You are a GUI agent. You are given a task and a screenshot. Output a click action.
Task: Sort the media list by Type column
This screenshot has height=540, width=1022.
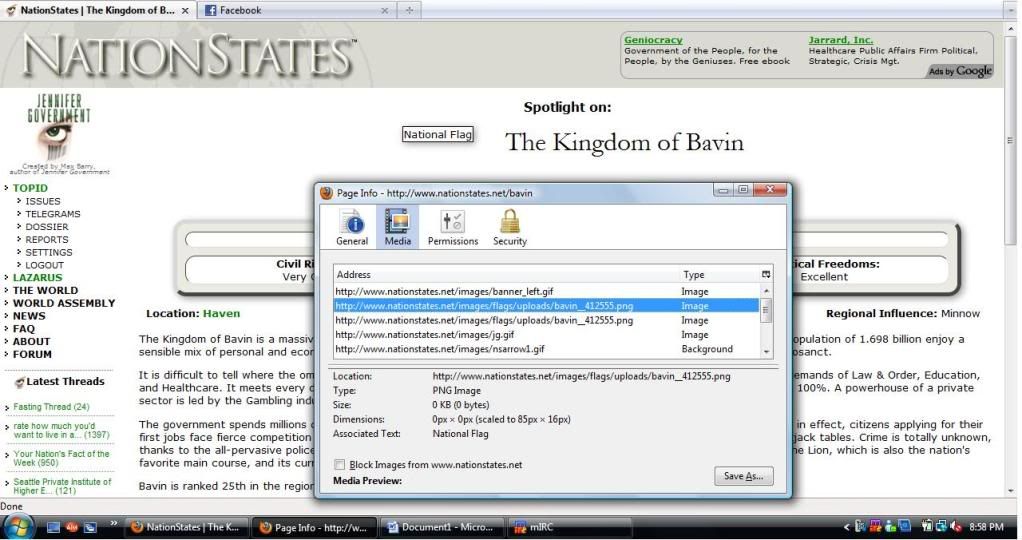tap(716, 274)
